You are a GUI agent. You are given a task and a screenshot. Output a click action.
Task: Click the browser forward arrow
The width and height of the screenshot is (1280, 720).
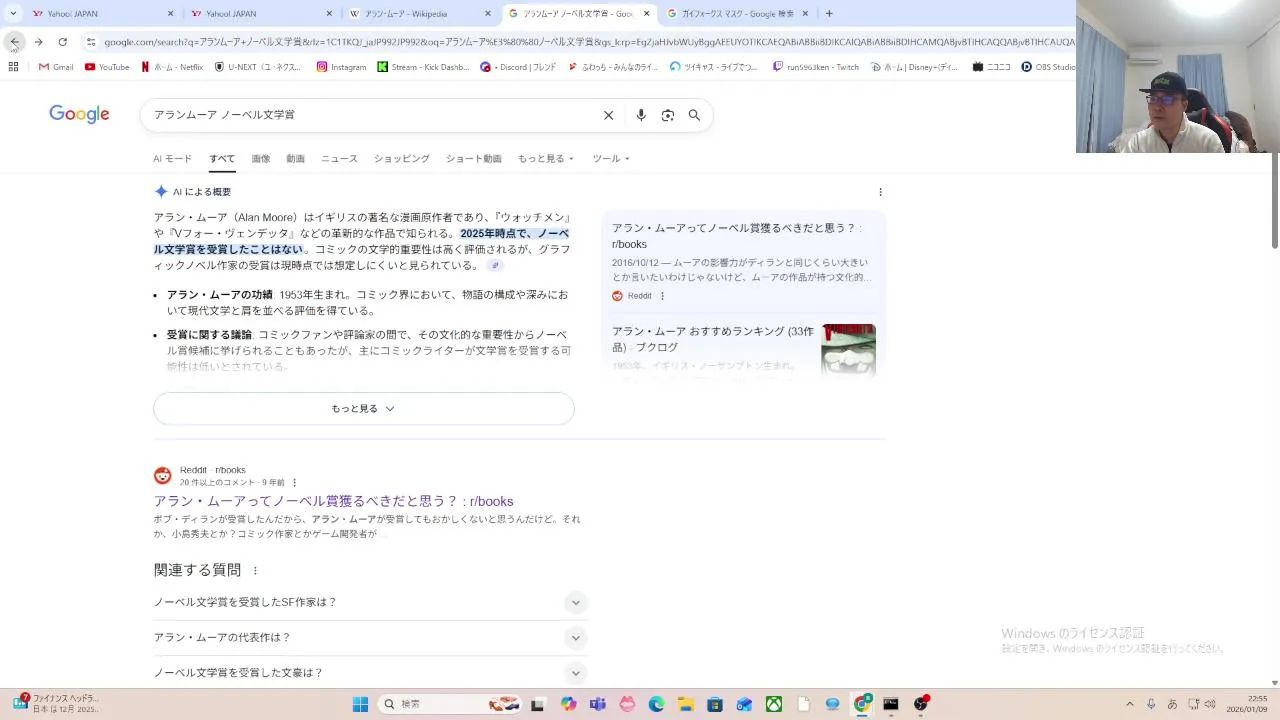[38, 42]
